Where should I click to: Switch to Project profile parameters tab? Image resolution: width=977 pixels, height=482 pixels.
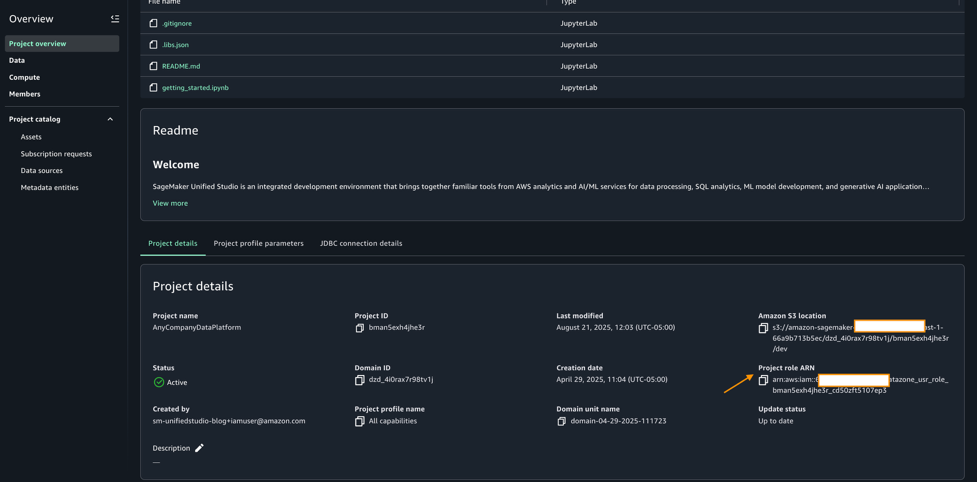tap(259, 243)
